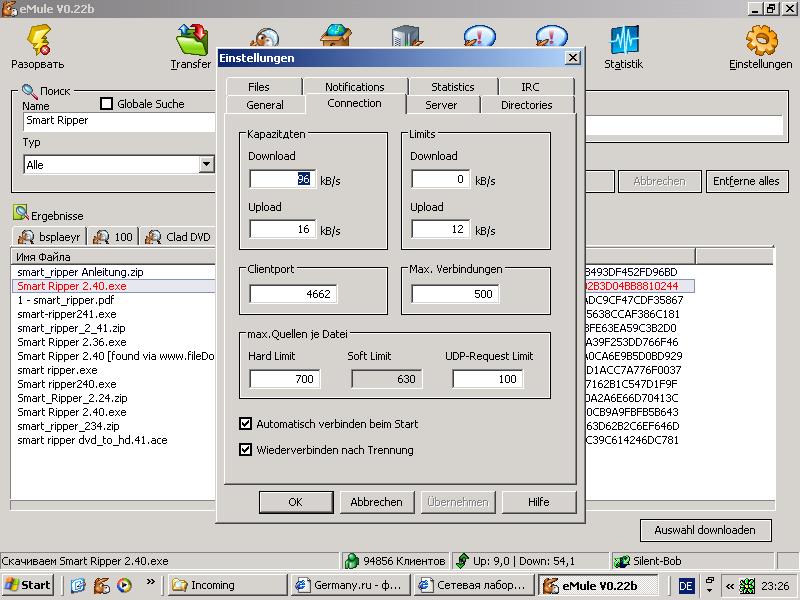Click the UDP-Request Limit field showing 100
800x600 pixels.
pos(488,379)
